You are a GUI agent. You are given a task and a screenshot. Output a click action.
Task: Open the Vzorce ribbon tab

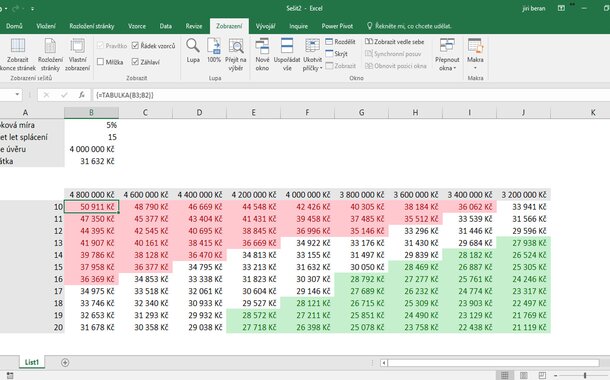(x=137, y=26)
